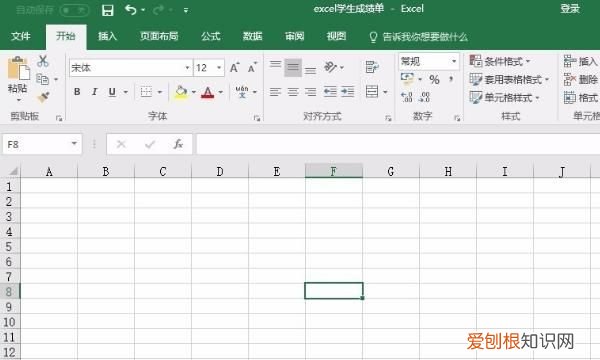
Task: Switch to the 插入 tab
Action: coord(107,36)
